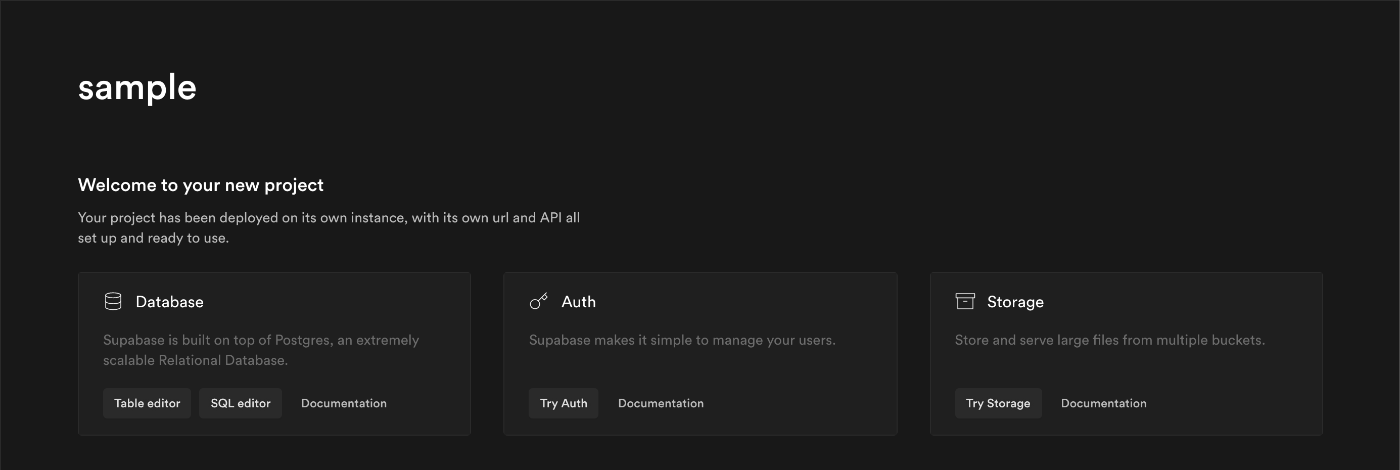Click the Auth key icon
The height and width of the screenshot is (470, 1400).
pos(539,301)
